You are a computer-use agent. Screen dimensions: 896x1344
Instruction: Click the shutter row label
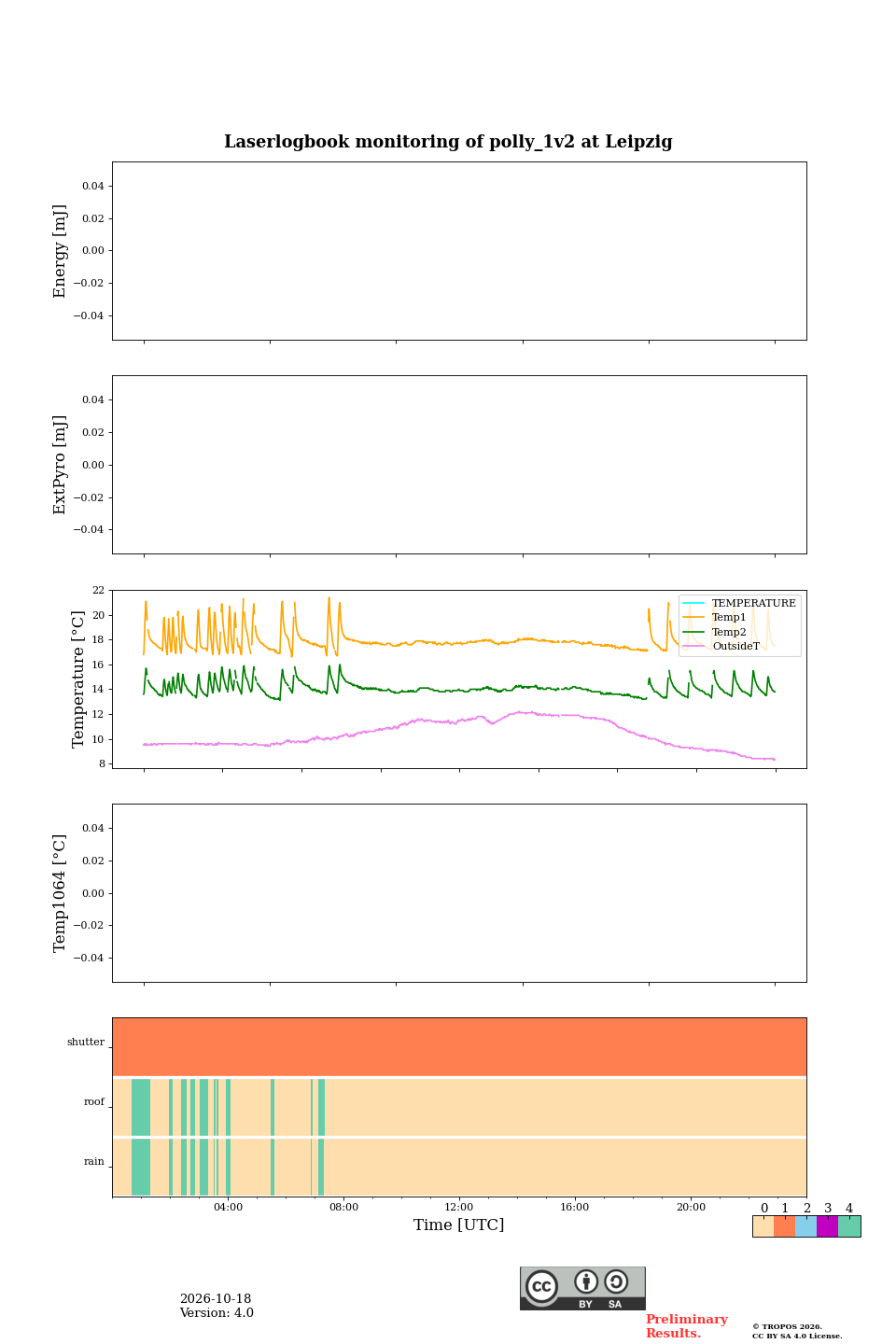point(86,1043)
